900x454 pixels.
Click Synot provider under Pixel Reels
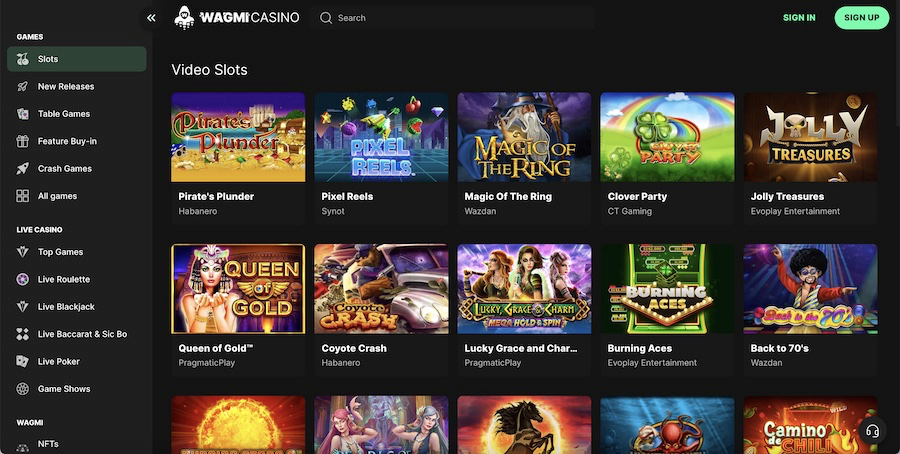333,211
